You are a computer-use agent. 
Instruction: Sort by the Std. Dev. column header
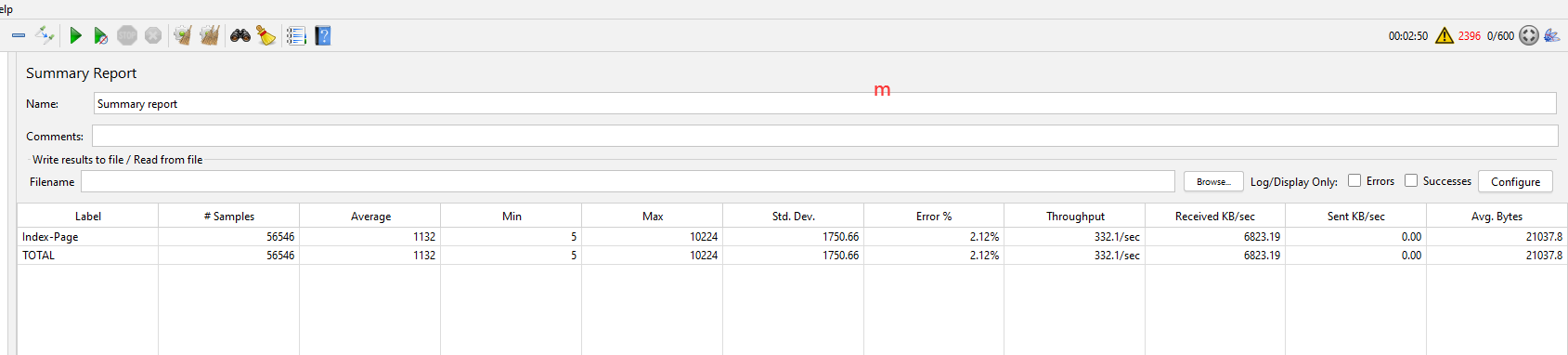click(x=794, y=216)
